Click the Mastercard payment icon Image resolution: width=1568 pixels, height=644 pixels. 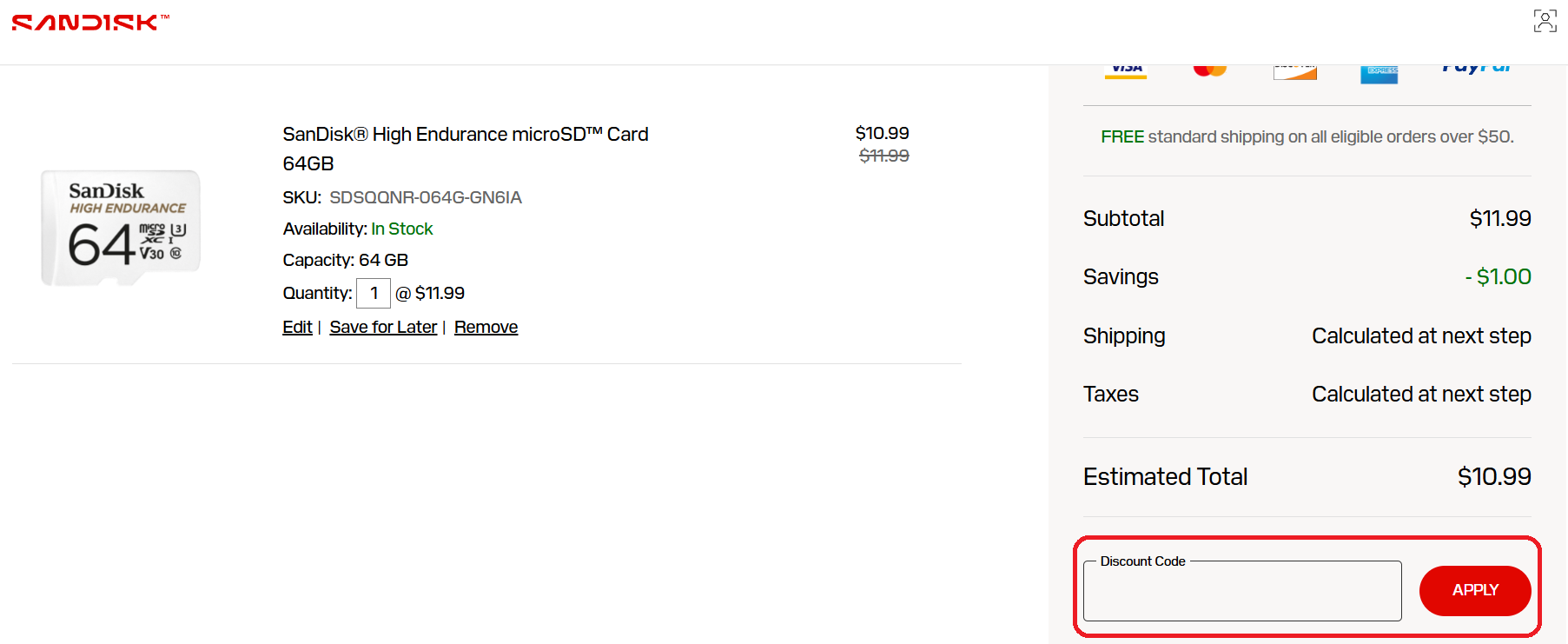point(1210,70)
